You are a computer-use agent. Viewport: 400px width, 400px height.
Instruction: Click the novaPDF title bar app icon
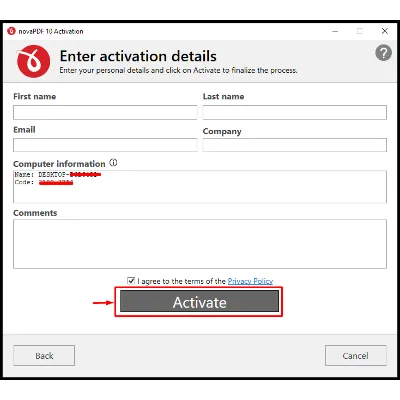click(11, 31)
